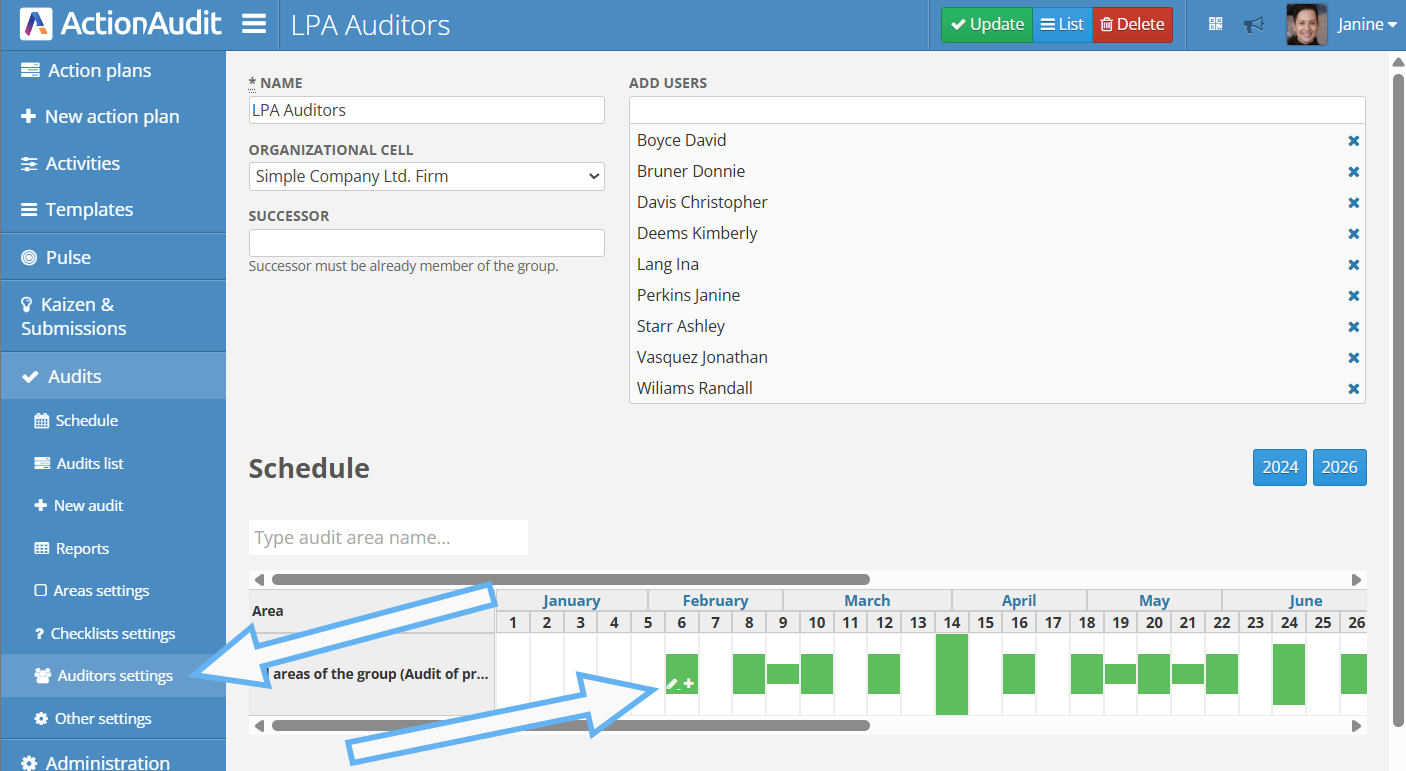This screenshot has width=1406, height=771.
Task: Open the QR code icon
Action: tap(1216, 25)
